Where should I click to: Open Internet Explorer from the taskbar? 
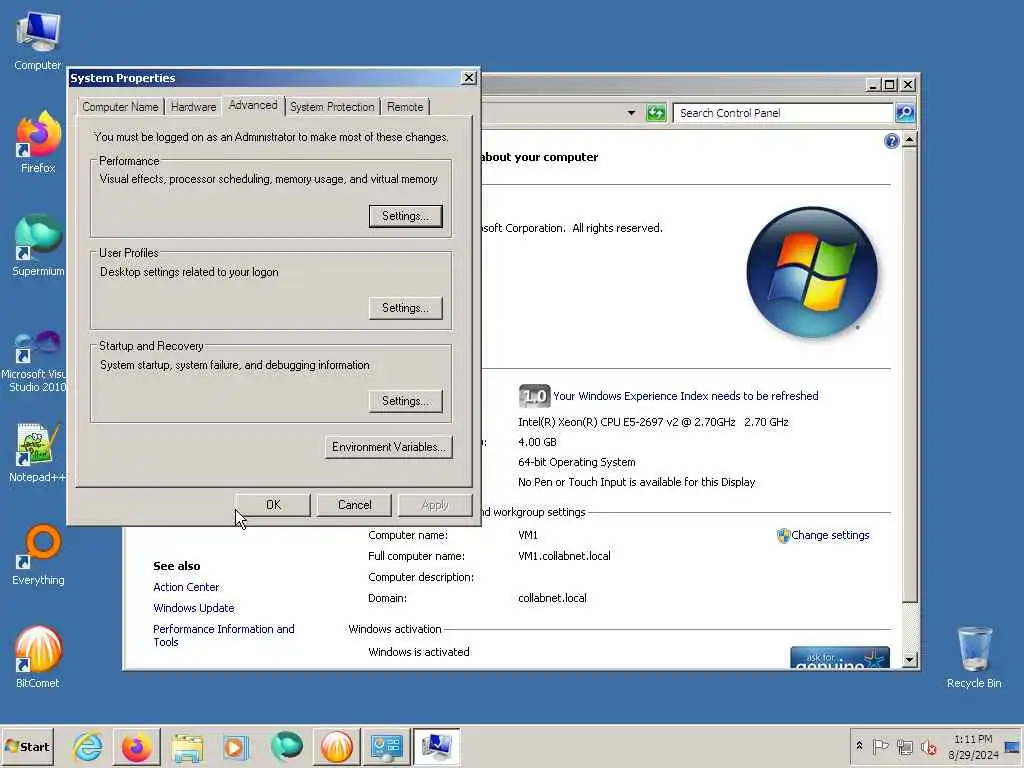(x=88, y=747)
